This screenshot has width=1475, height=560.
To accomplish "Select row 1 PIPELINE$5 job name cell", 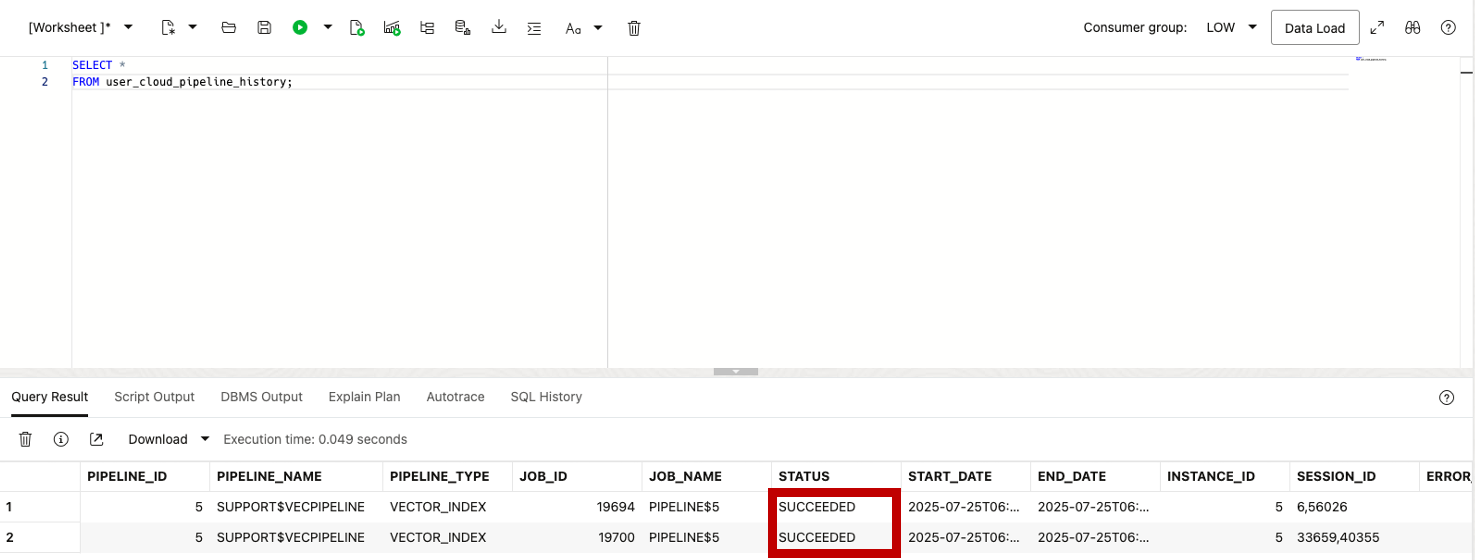I will [706, 507].
